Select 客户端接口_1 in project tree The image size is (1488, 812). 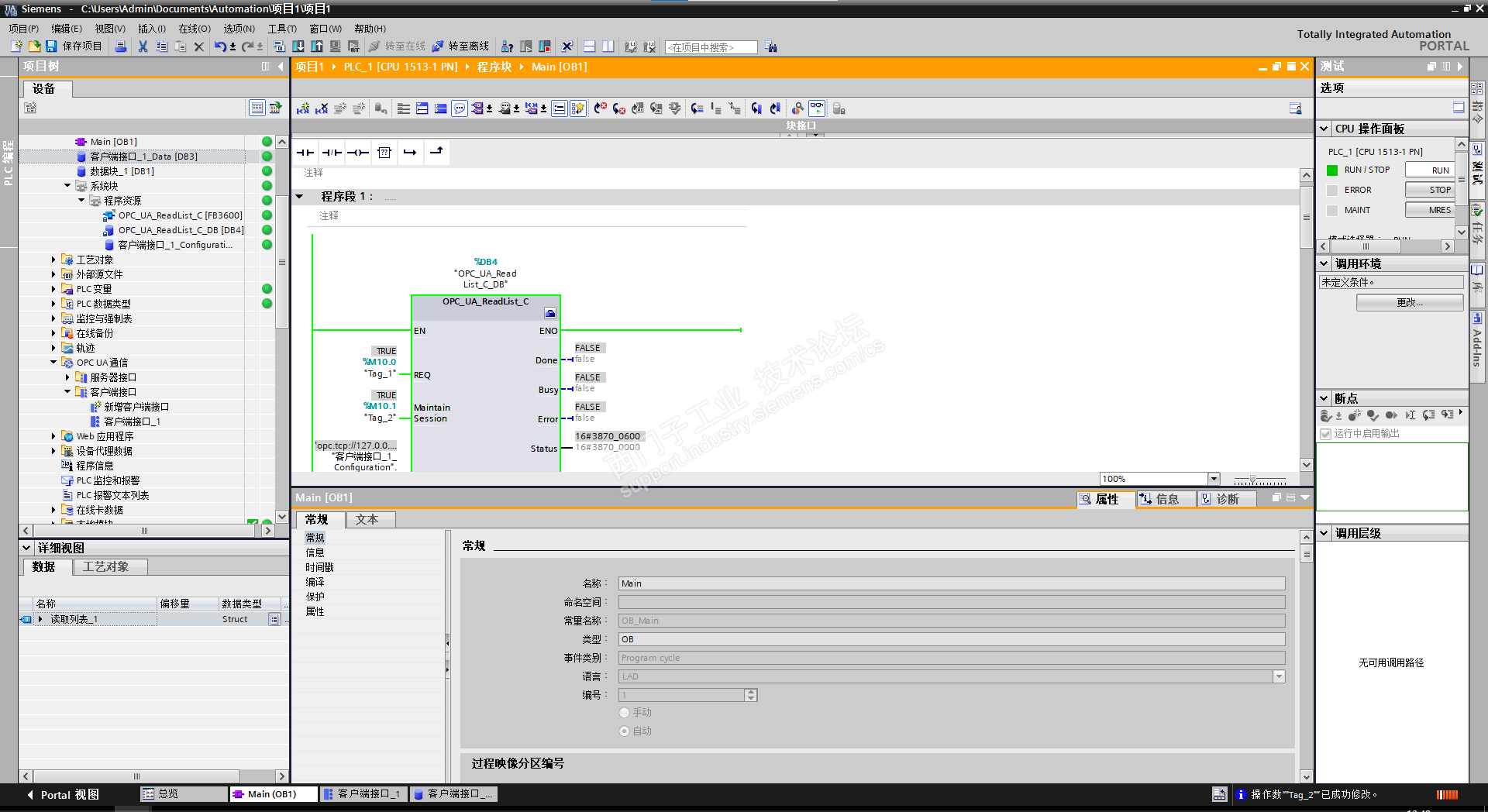(132, 421)
